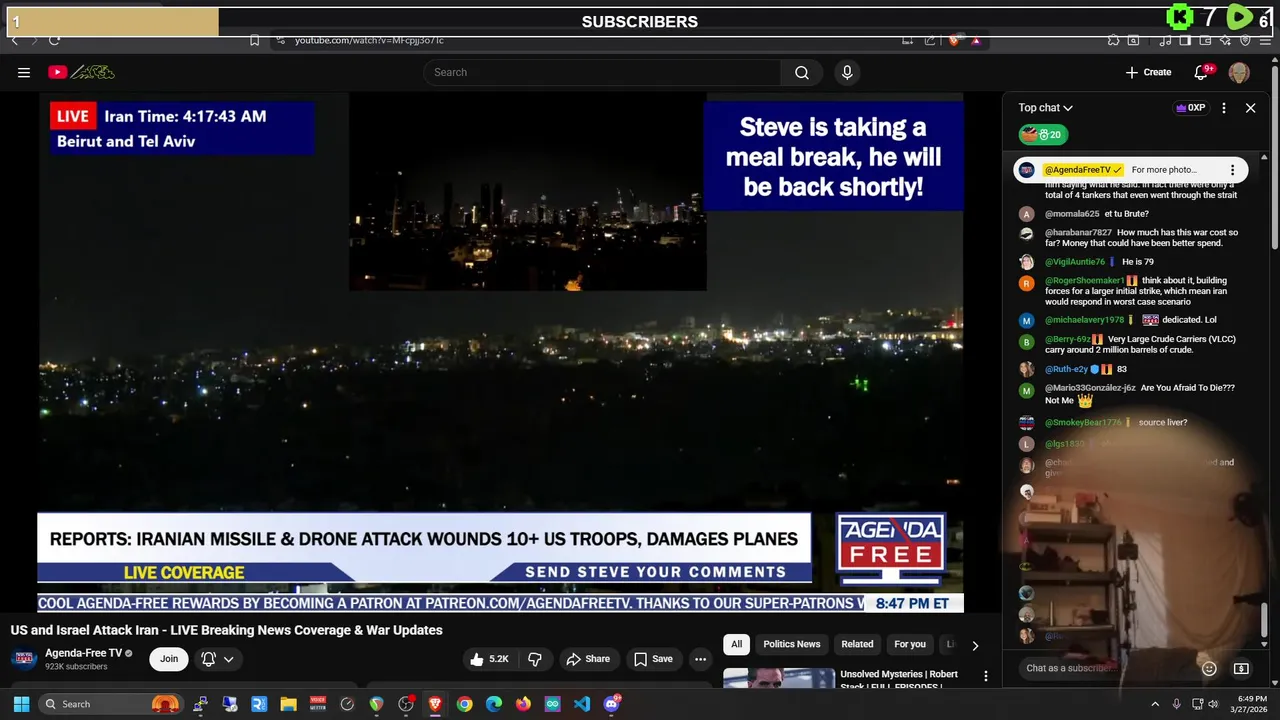
Task: Save the video to a playlist
Action: click(x=653, y=659)
